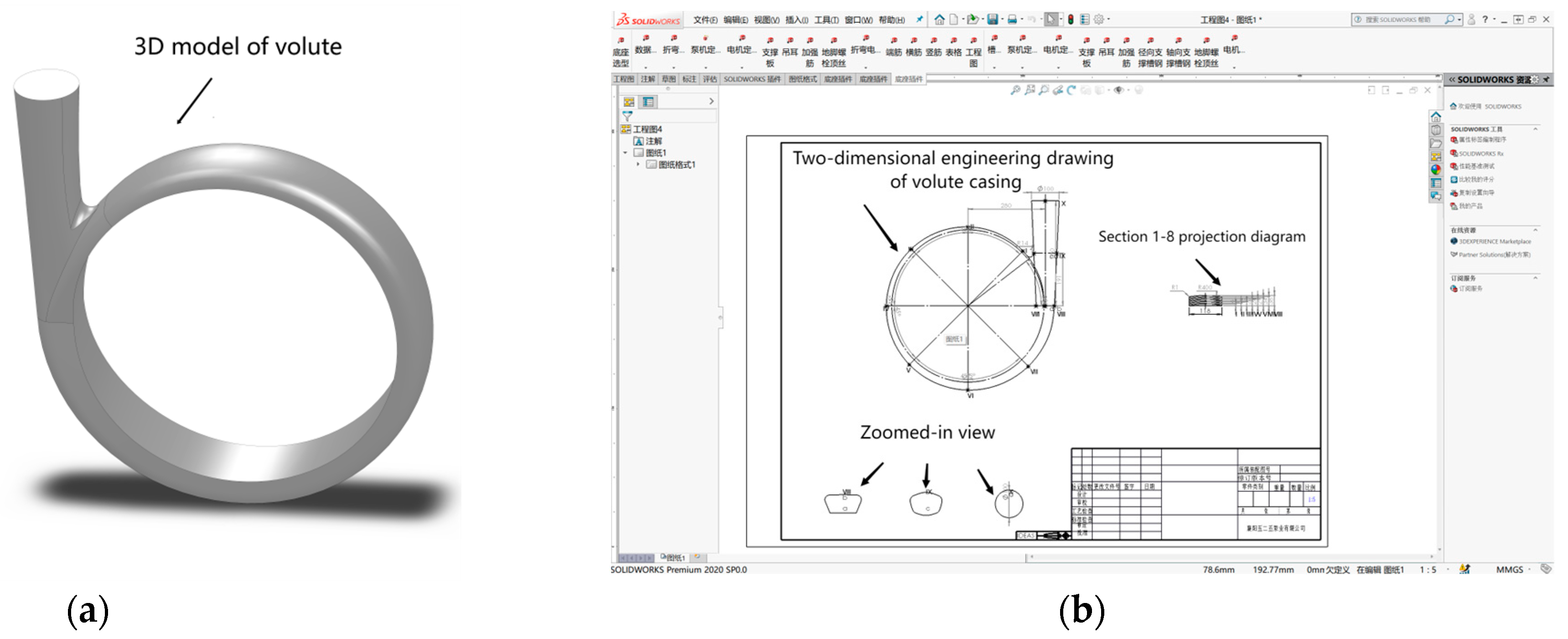The image size is (1568, 639).
Task: Open the Save button dropdown arrow
Action: coord(1002,20)
